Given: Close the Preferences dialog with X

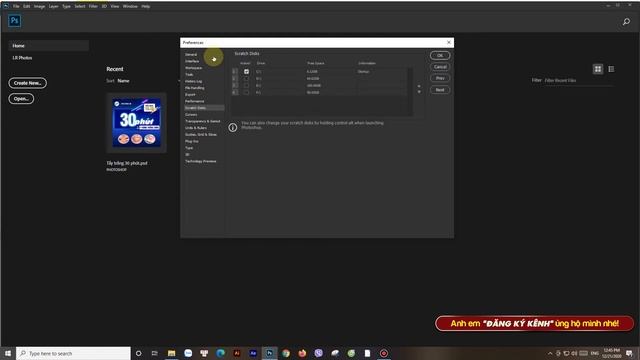Looking at the screenshot, I should tap(449, 42).
